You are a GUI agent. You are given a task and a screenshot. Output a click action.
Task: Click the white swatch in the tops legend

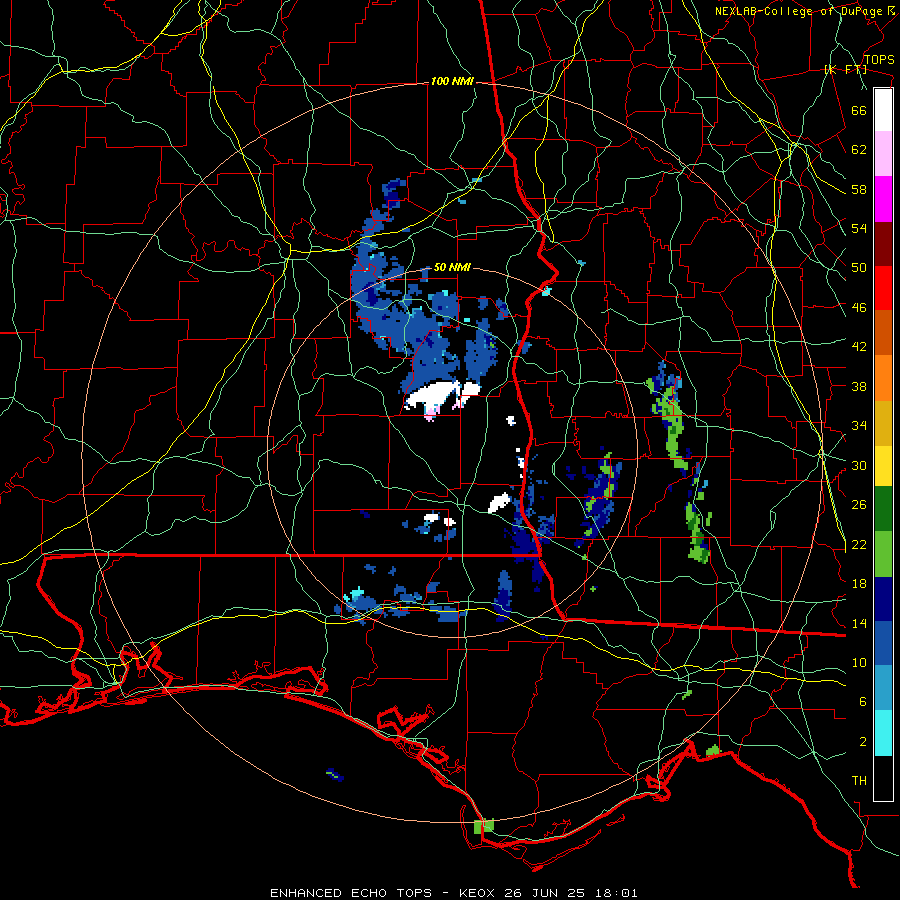point(883,110)
